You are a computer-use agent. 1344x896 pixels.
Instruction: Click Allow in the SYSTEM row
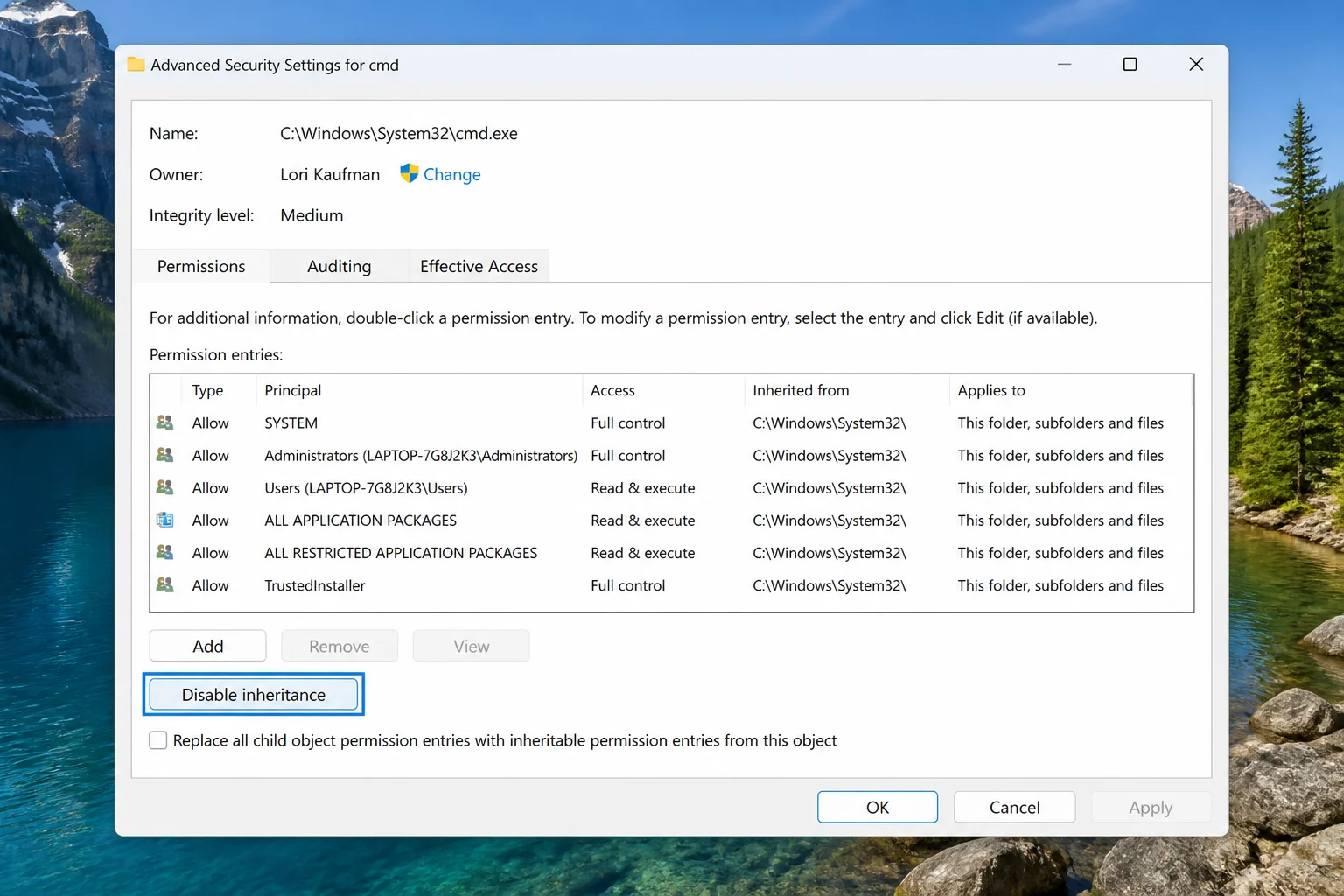[x=210, y=423]
